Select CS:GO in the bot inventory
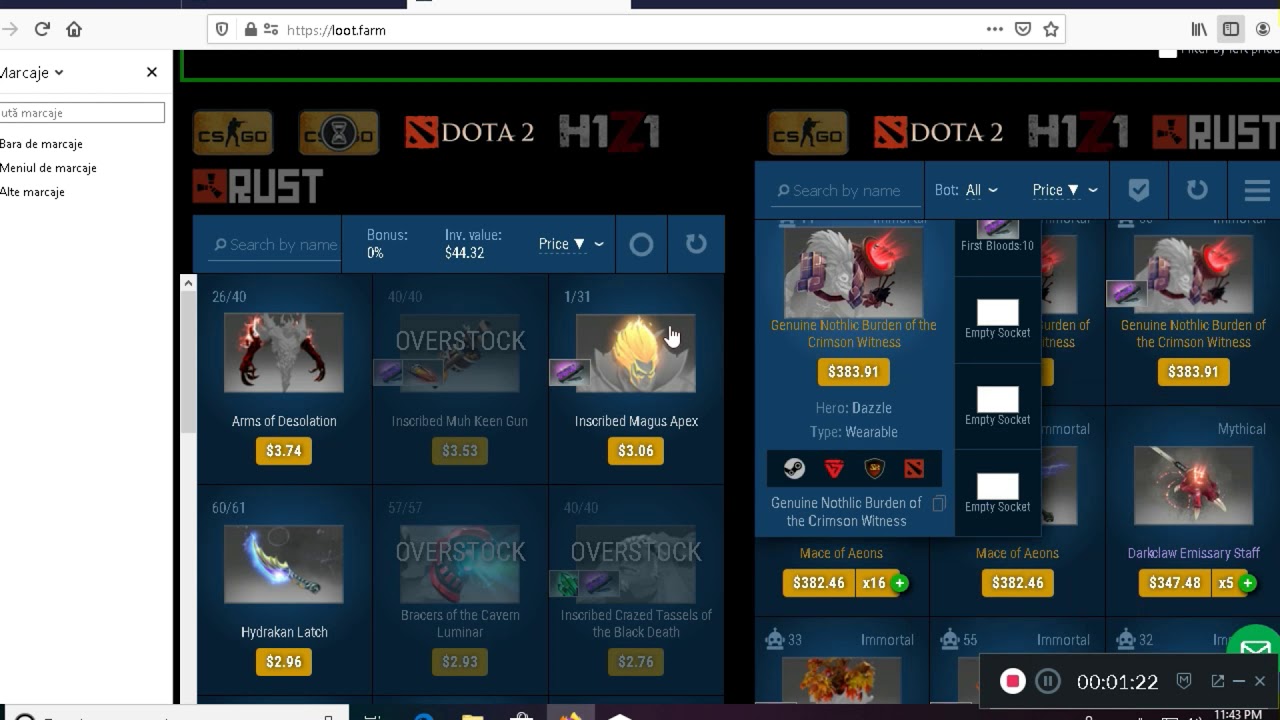1280x720 pixels. point(808,132)
